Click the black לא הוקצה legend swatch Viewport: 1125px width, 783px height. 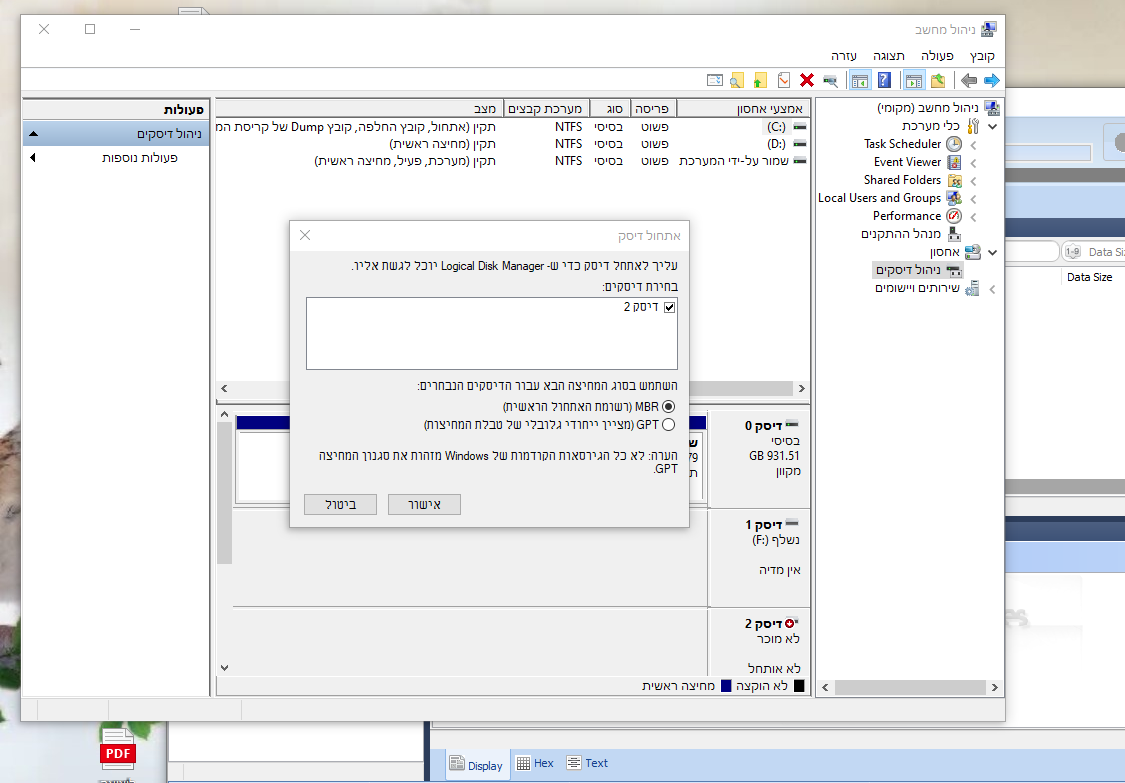799,686
